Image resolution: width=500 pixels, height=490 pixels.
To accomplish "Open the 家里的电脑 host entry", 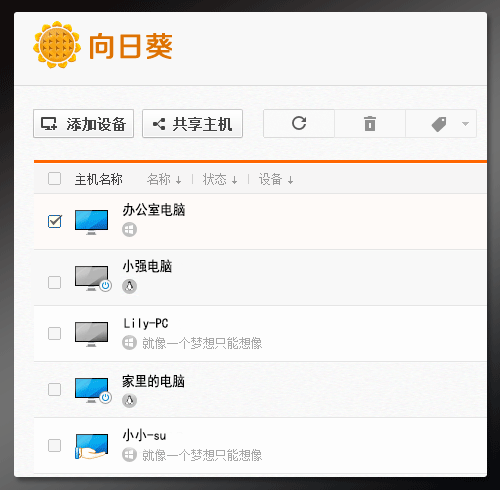I will click(x=260, y=389).
